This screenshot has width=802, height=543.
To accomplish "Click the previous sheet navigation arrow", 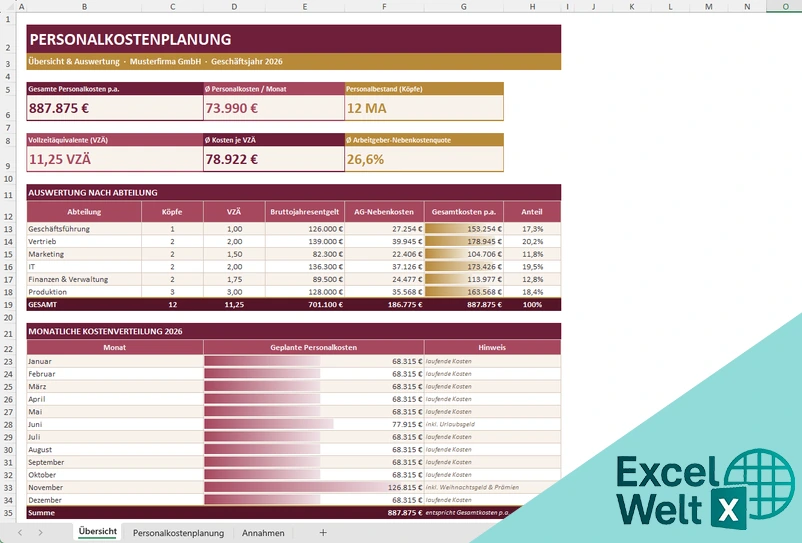I will (19, 532).
